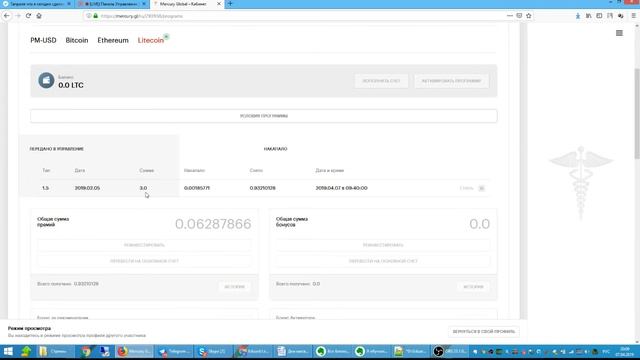The width and height of the screenshot is (640, 360).
Task: Select the Litecoin tab
Action: click(x=151, y=40)
